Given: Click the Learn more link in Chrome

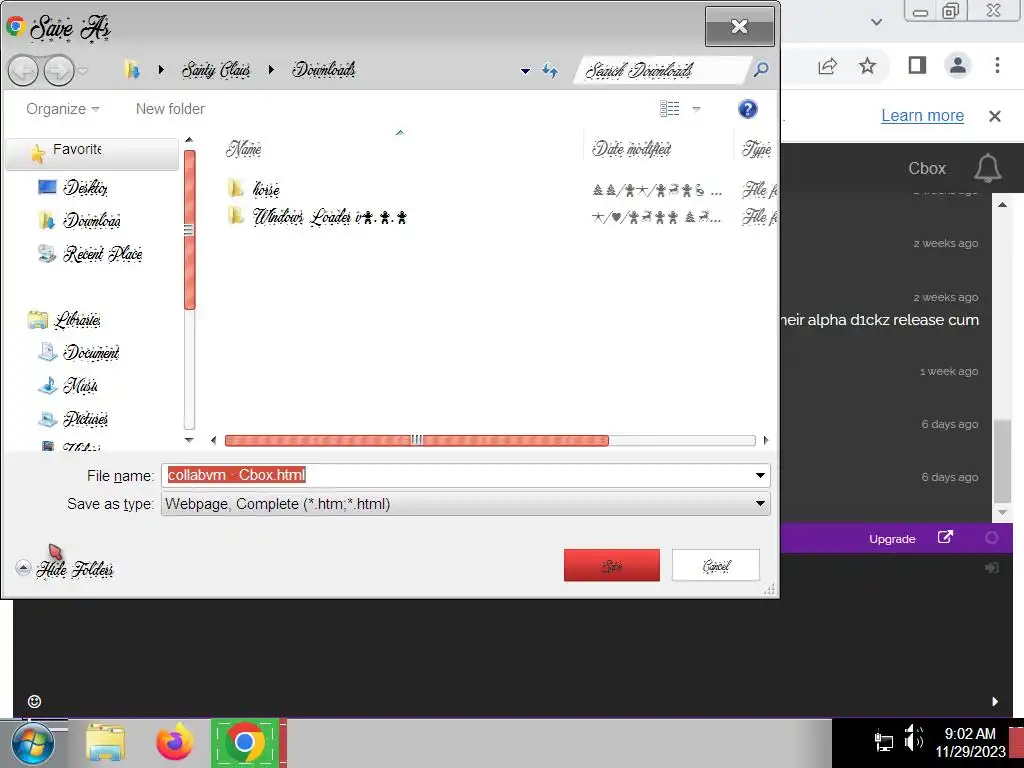Looking at the screenshot, I should (922, 116).
